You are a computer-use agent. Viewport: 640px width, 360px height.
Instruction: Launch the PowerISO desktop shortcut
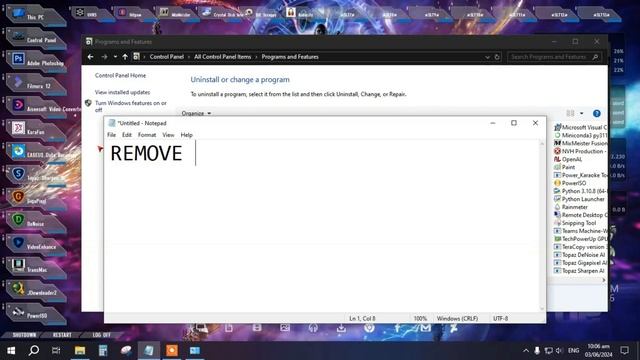(x=35, y=313)
